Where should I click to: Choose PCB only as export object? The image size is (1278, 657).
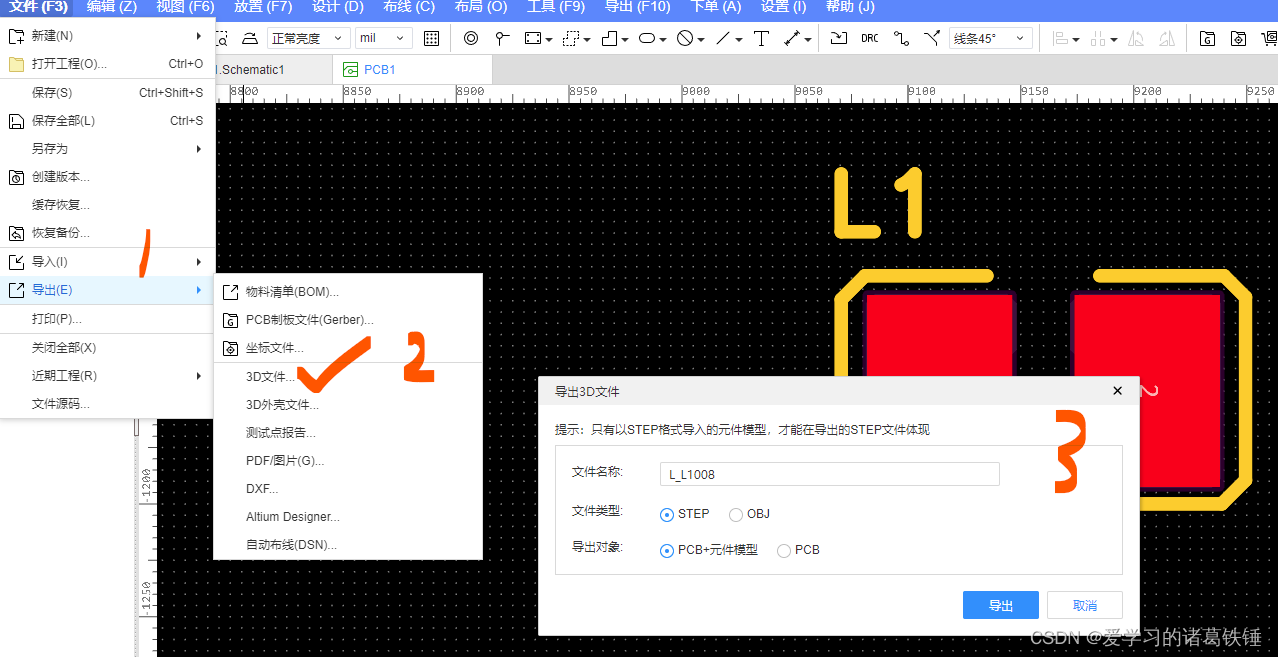click(784, 550)
